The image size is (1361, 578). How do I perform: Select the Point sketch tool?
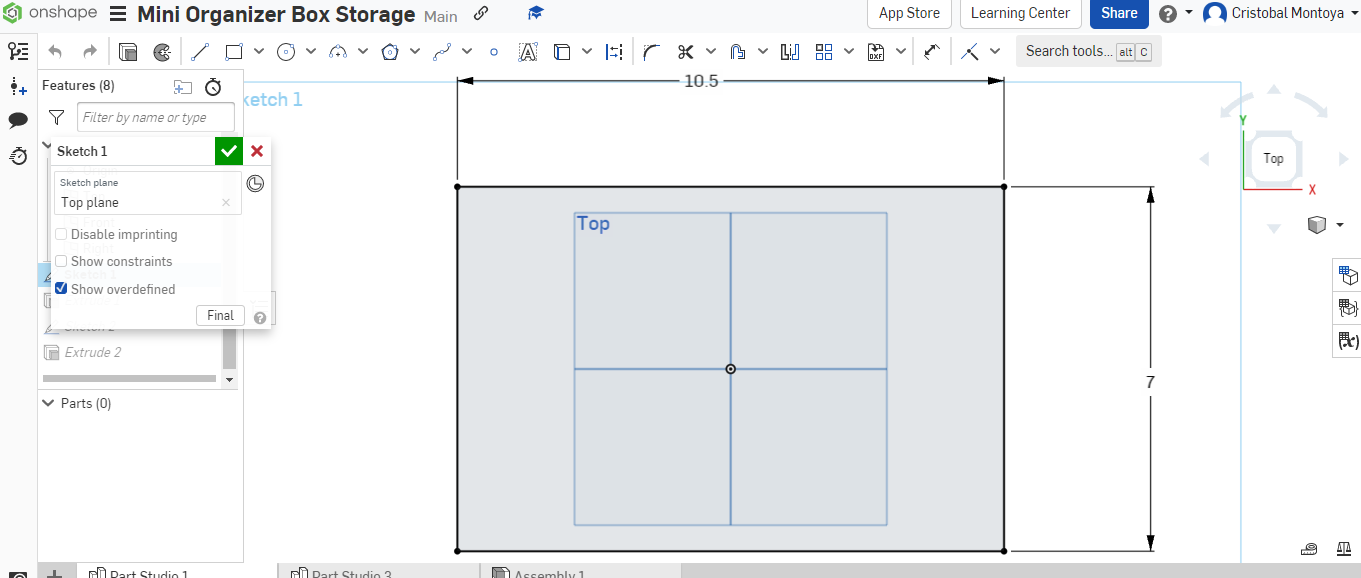[494, 52]
